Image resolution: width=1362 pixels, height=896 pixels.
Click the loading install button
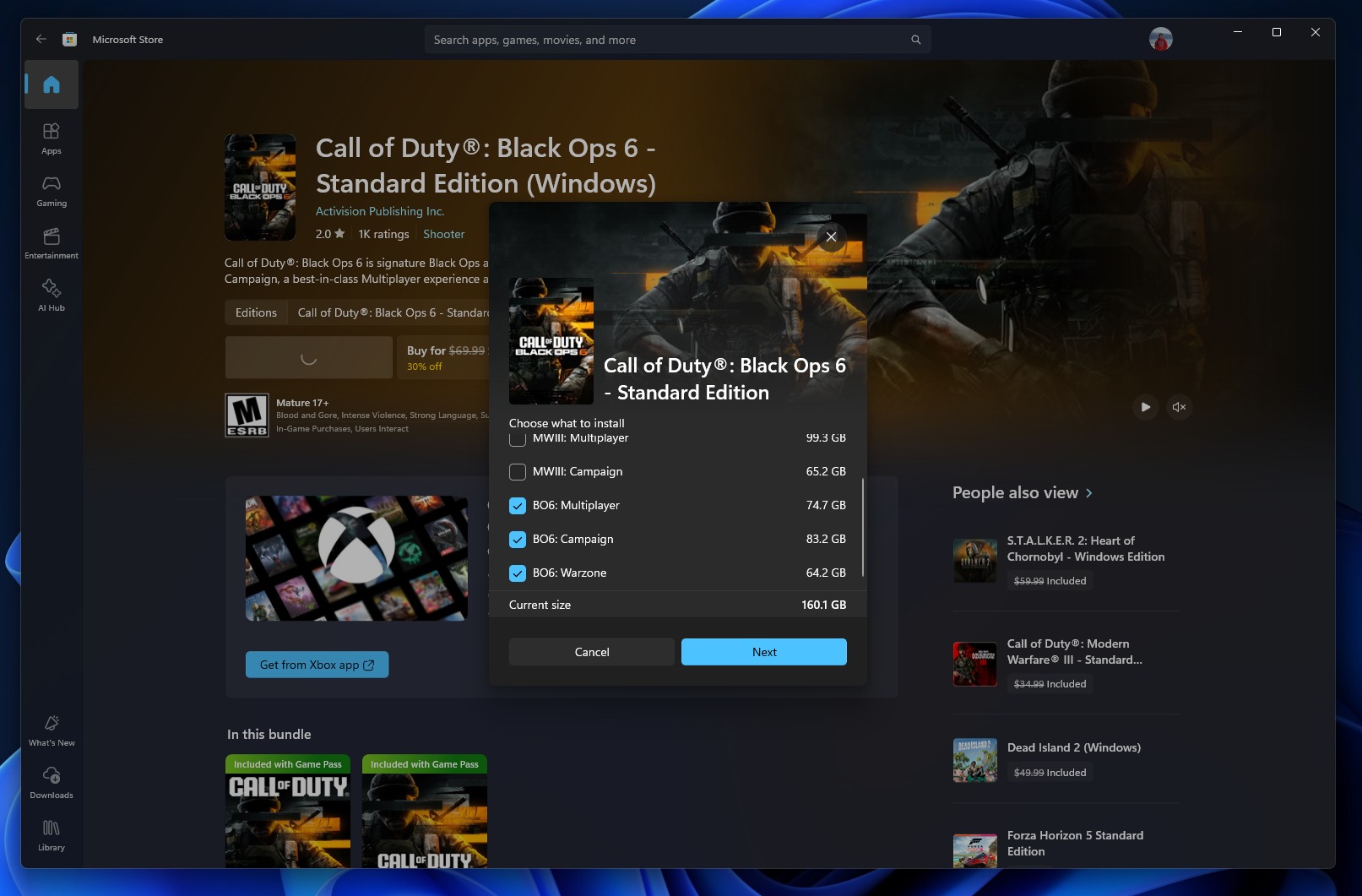[309, 357]
